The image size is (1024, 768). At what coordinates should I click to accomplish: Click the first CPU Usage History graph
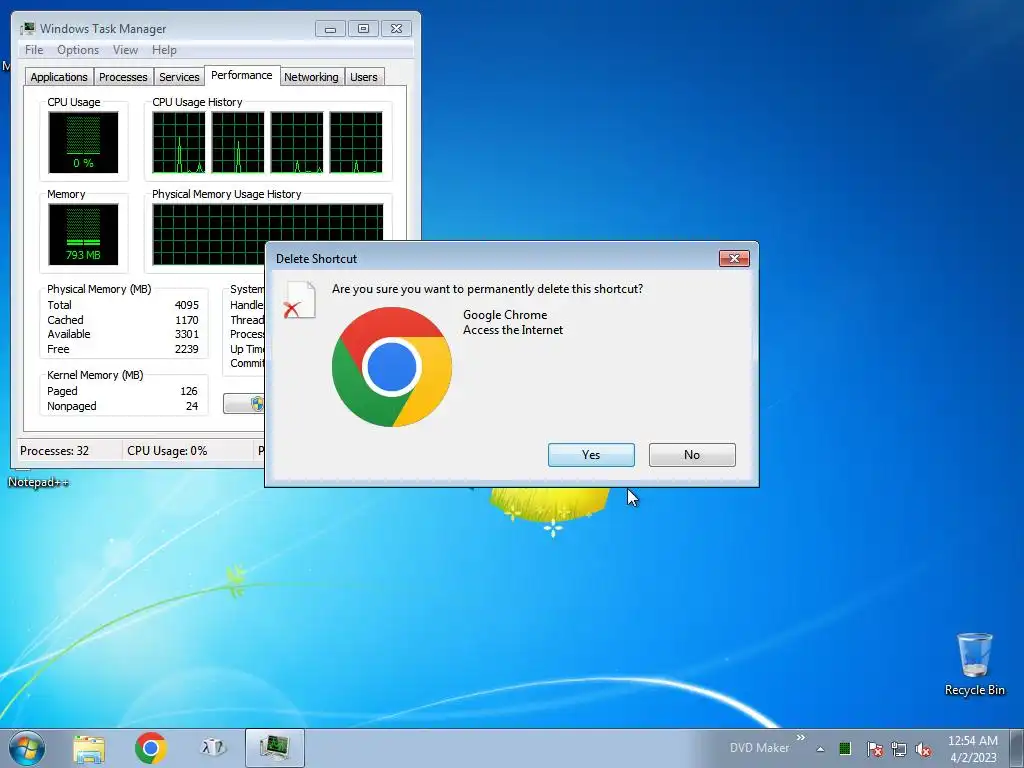(x=178, y=142)
